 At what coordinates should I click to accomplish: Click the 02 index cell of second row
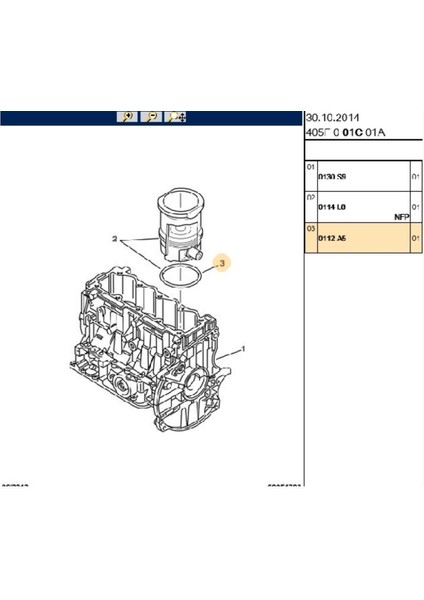[x=311, y=207]
